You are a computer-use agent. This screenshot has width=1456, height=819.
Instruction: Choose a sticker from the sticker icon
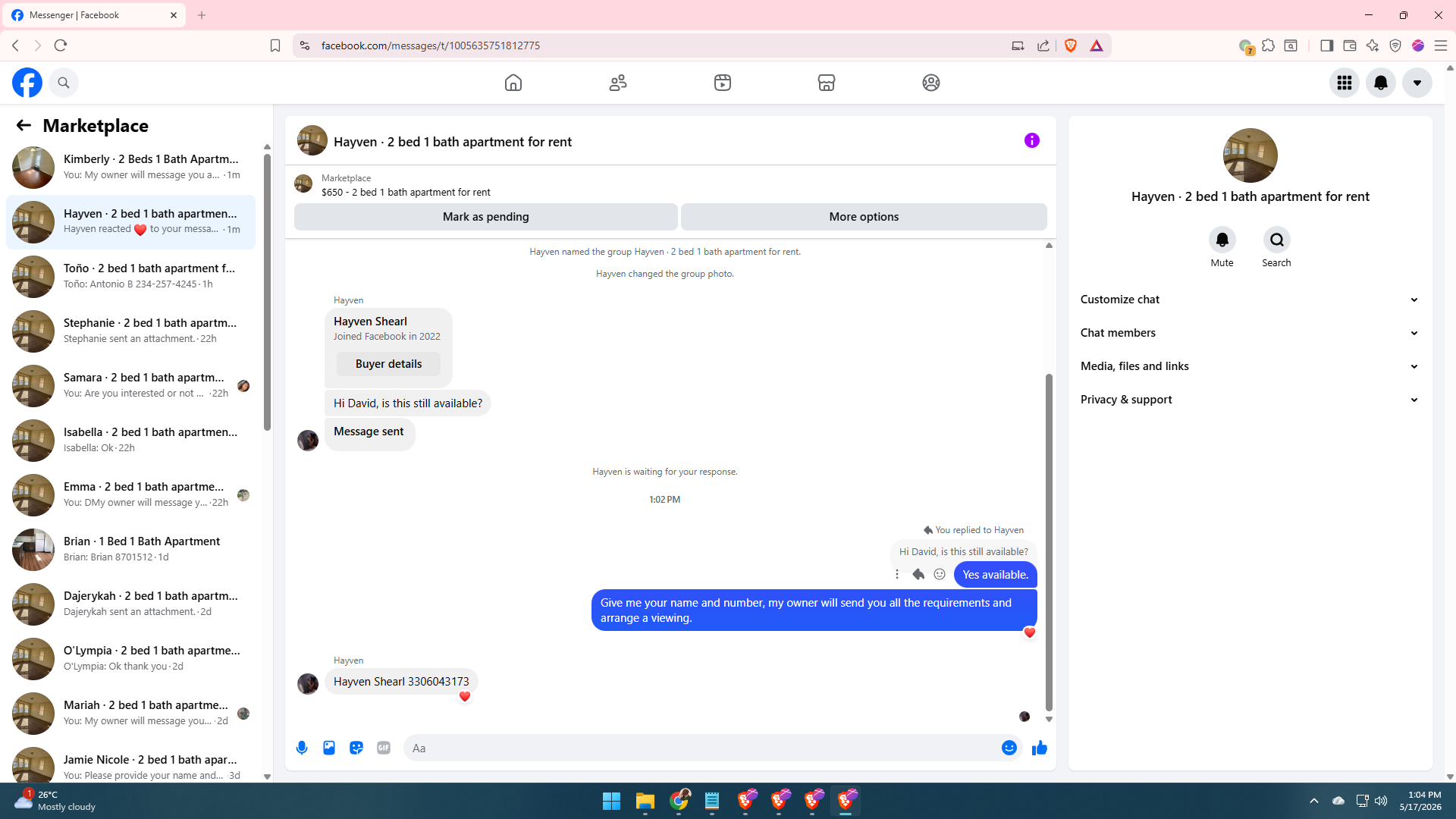point(356,748)
